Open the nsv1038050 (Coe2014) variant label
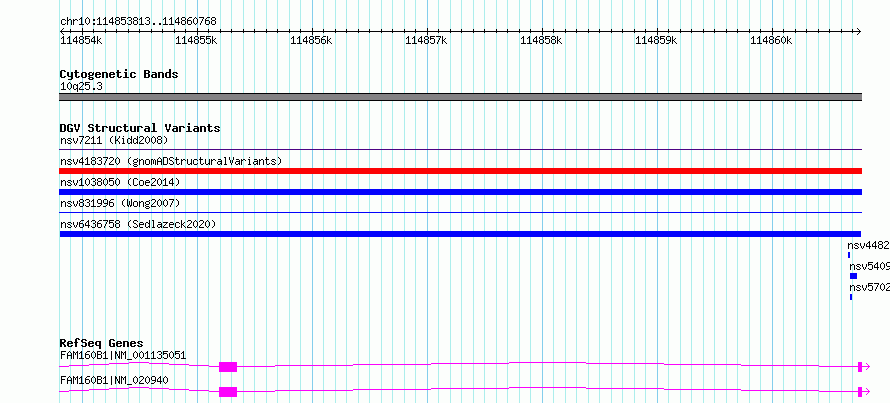The width and height of the screenshot is (890, 403). tap(120, 182)
